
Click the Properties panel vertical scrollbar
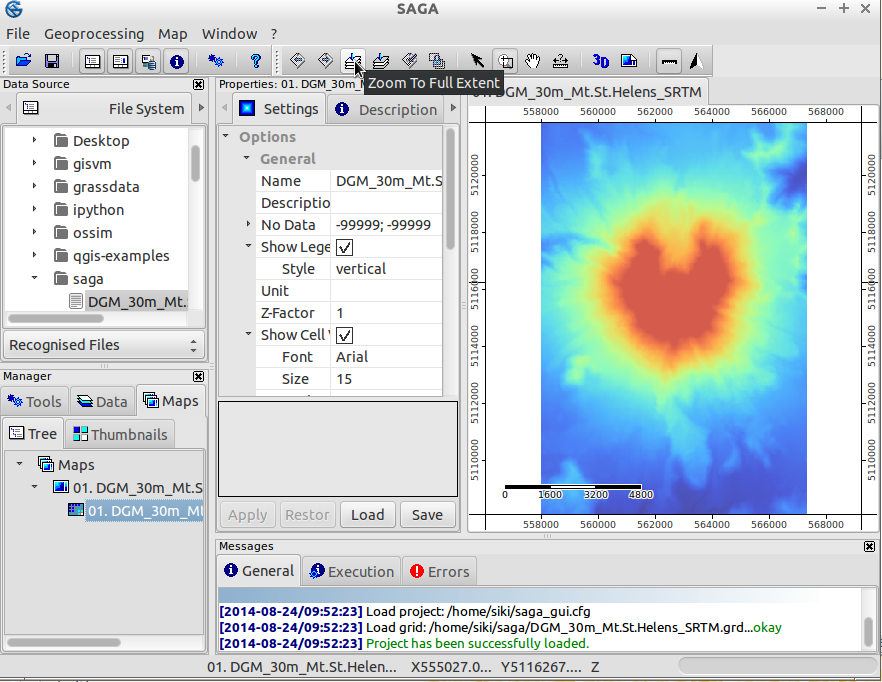(x=450, y=189)
